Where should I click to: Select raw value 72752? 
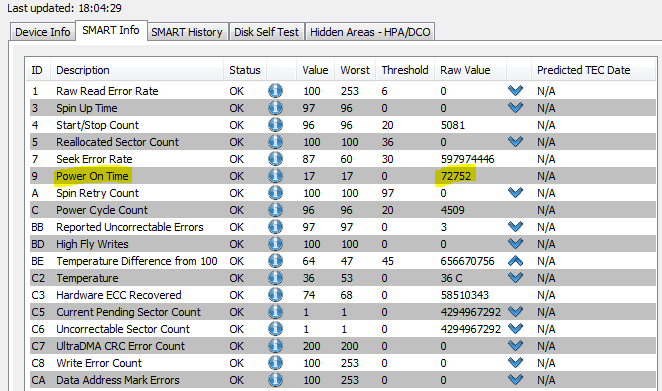456,176
